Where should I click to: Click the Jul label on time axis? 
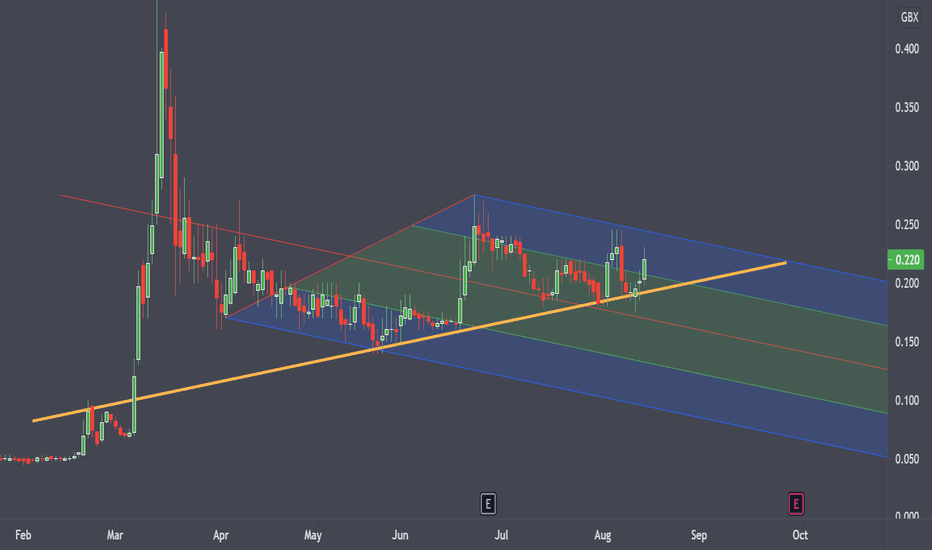(501, 535)
